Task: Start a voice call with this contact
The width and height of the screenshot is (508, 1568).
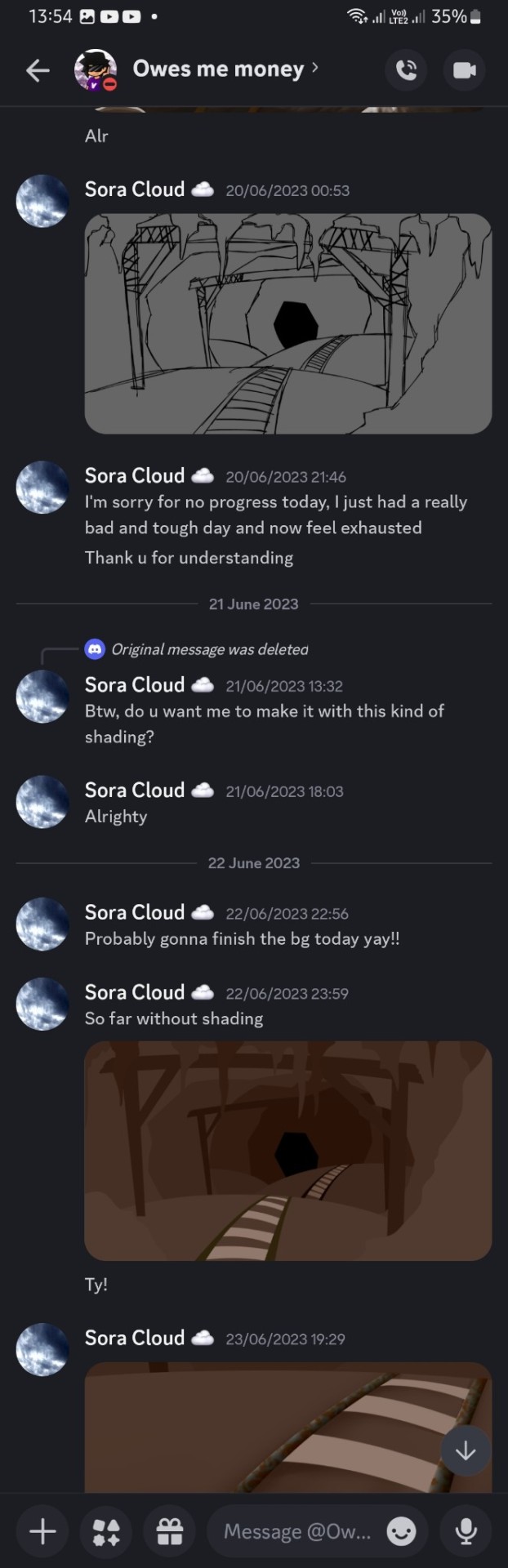Action: click(x=406, y=70)
